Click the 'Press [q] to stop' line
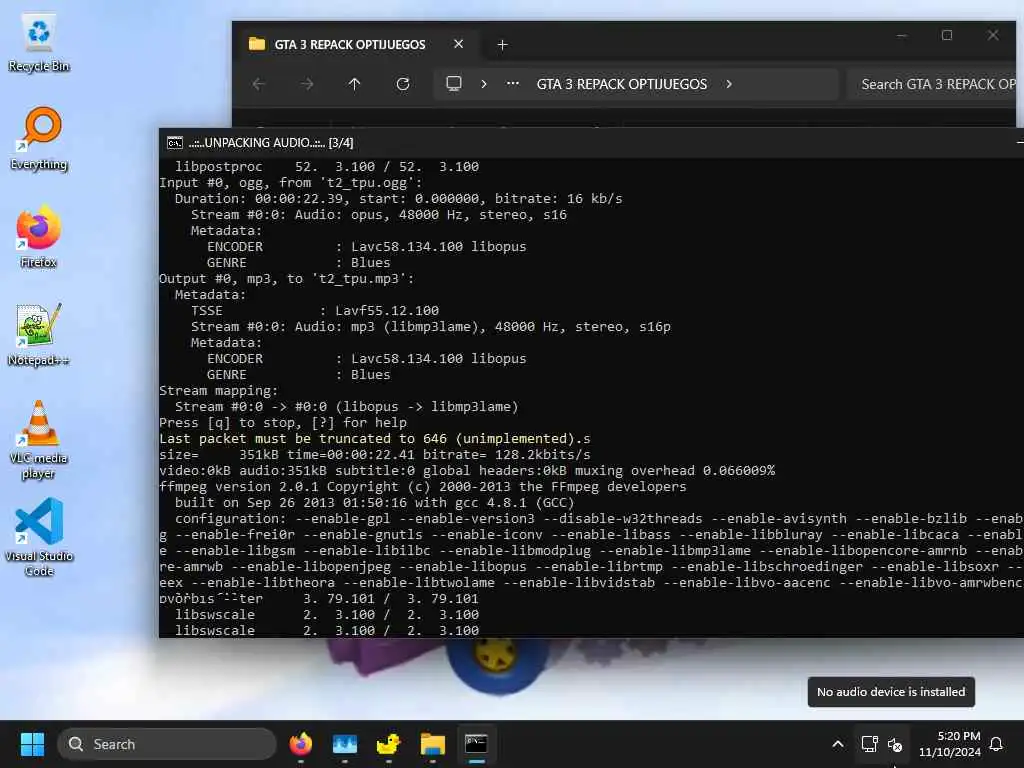 click(x=283, y=423)
